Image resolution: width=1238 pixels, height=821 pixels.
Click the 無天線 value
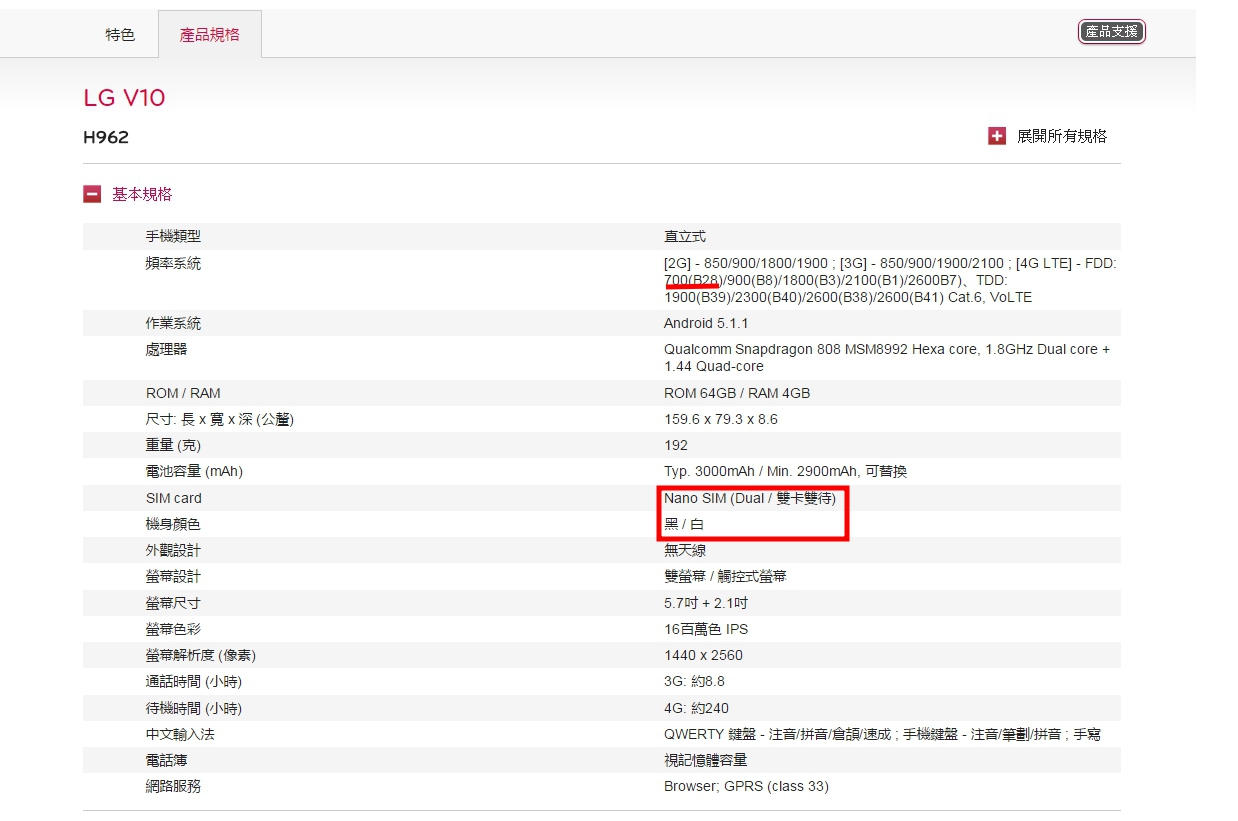[x=685, y=550]
